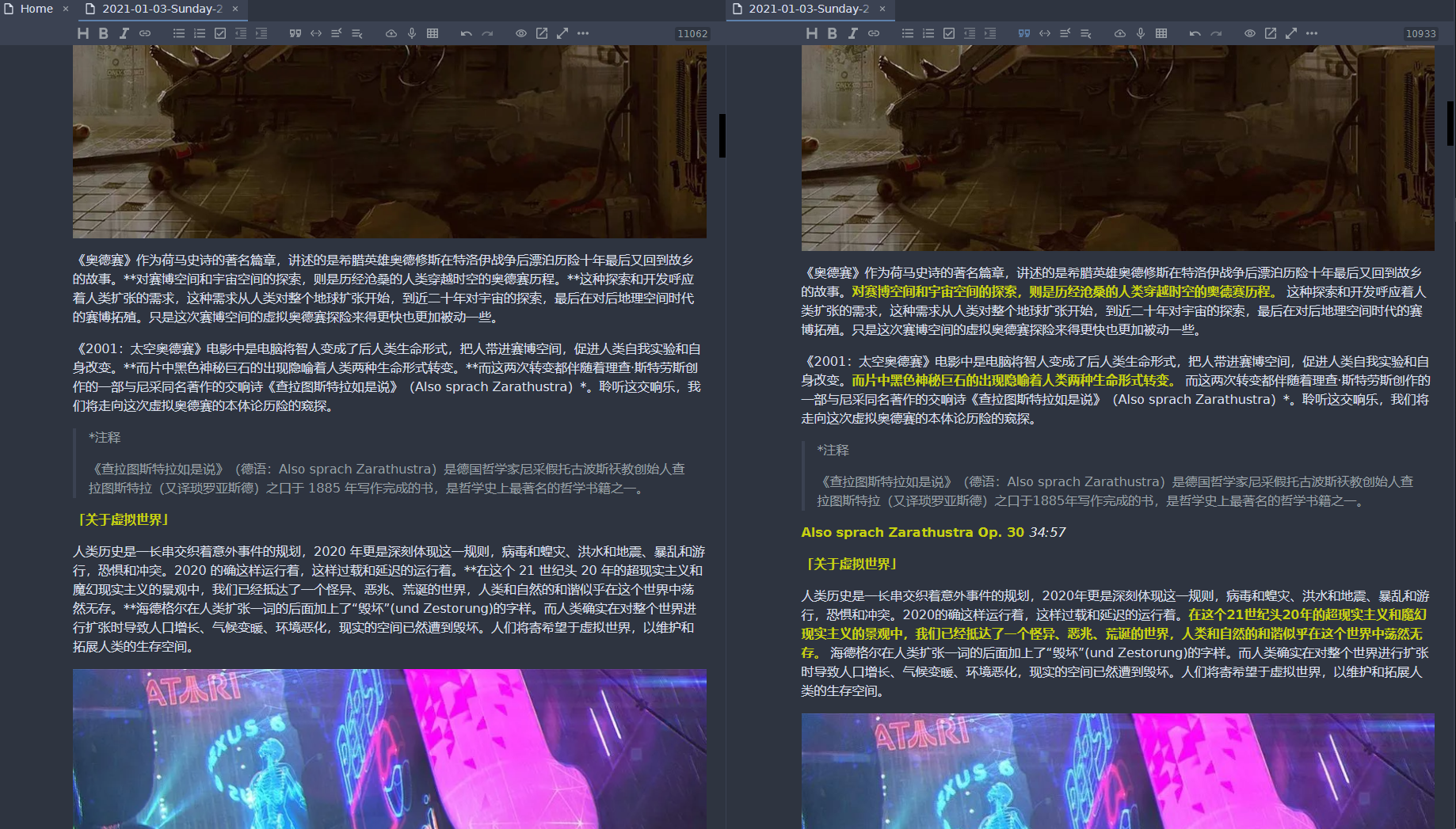Insert ordered list in right editor
This screenshot has width=1456, height=829.
928,33
